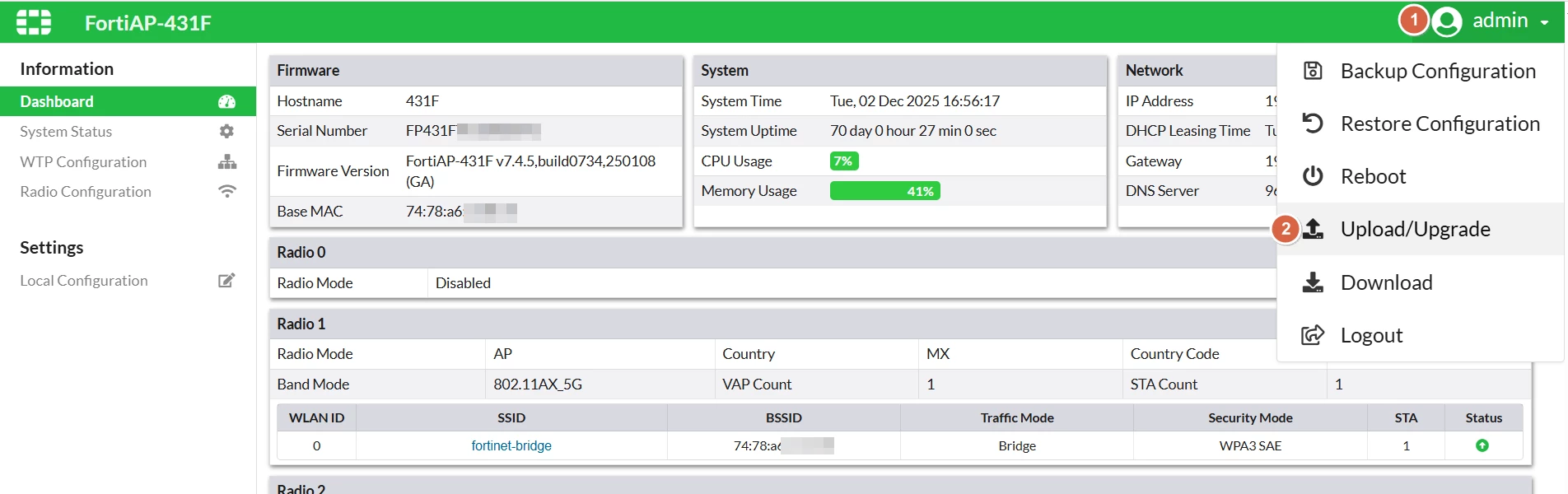Screen dimensions: 1568x494
Task: Open the fortinet-bridge SSID link
Action: (511, 445)
